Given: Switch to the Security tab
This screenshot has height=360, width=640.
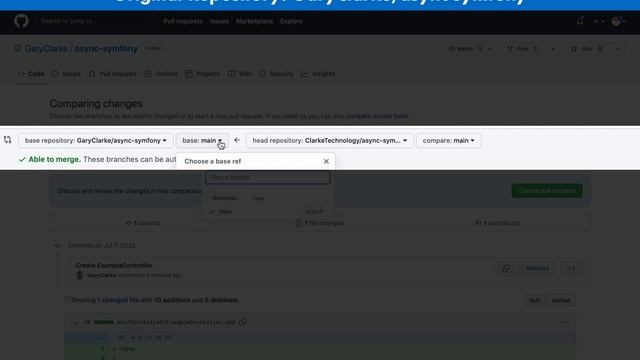Looking at the screenshot, I should [x=276, y=74].
